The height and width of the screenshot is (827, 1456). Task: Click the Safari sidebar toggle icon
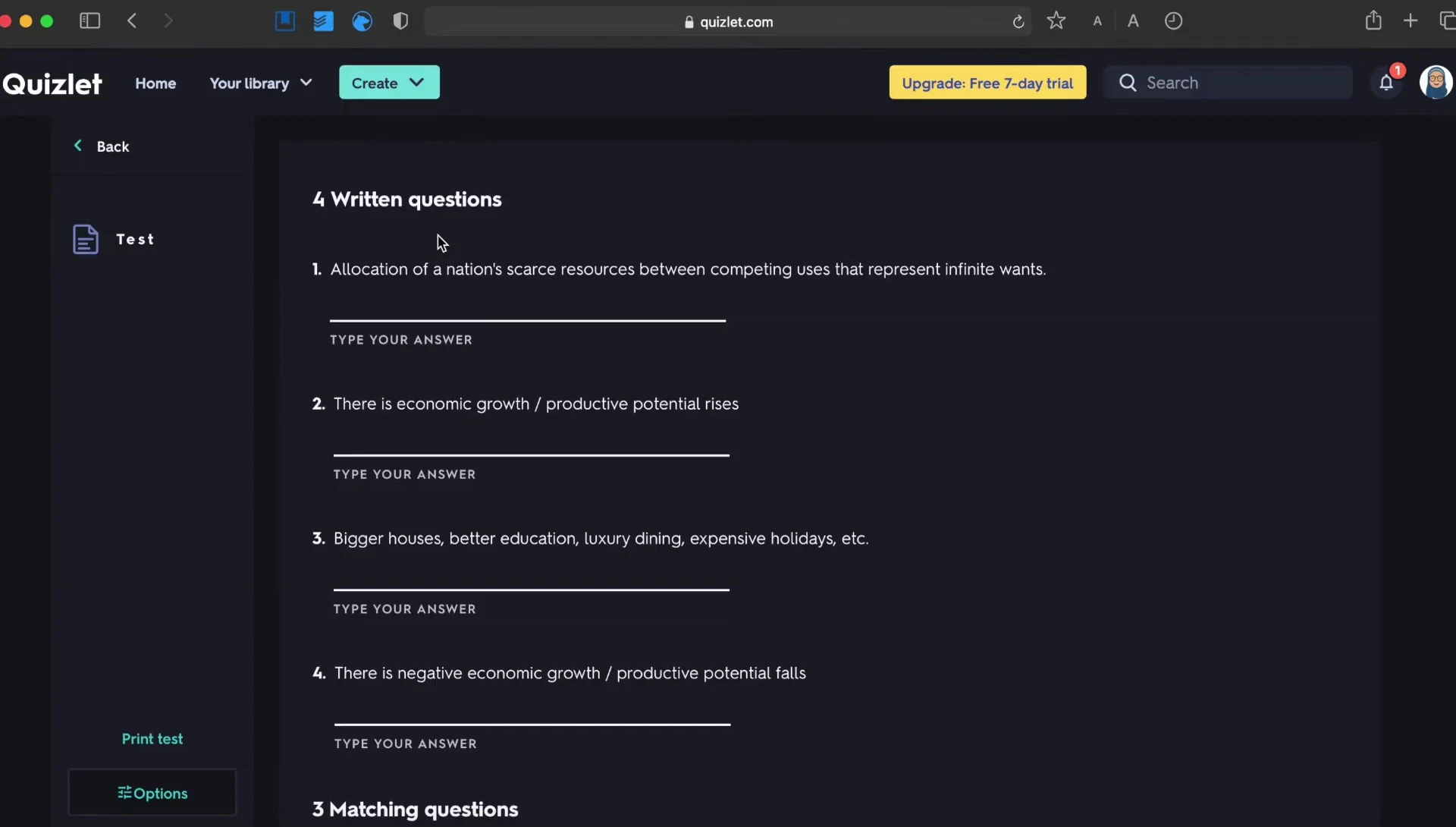[89, 21]
